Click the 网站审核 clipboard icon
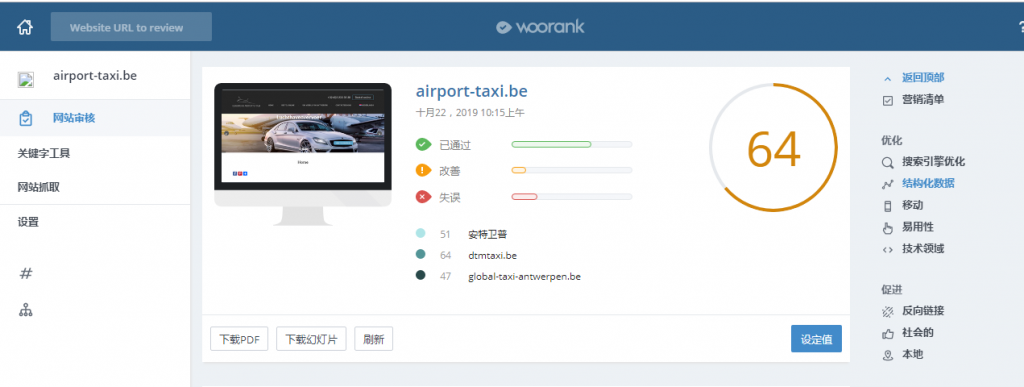This screenshot has width=1024, height=387. [25, 119]
